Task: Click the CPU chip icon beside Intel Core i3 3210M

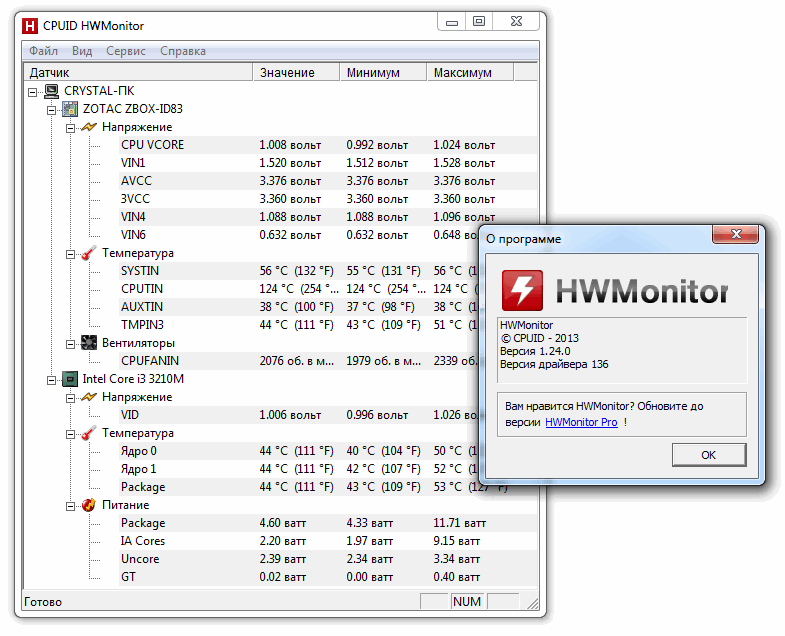Action: [x=70, y=379]
